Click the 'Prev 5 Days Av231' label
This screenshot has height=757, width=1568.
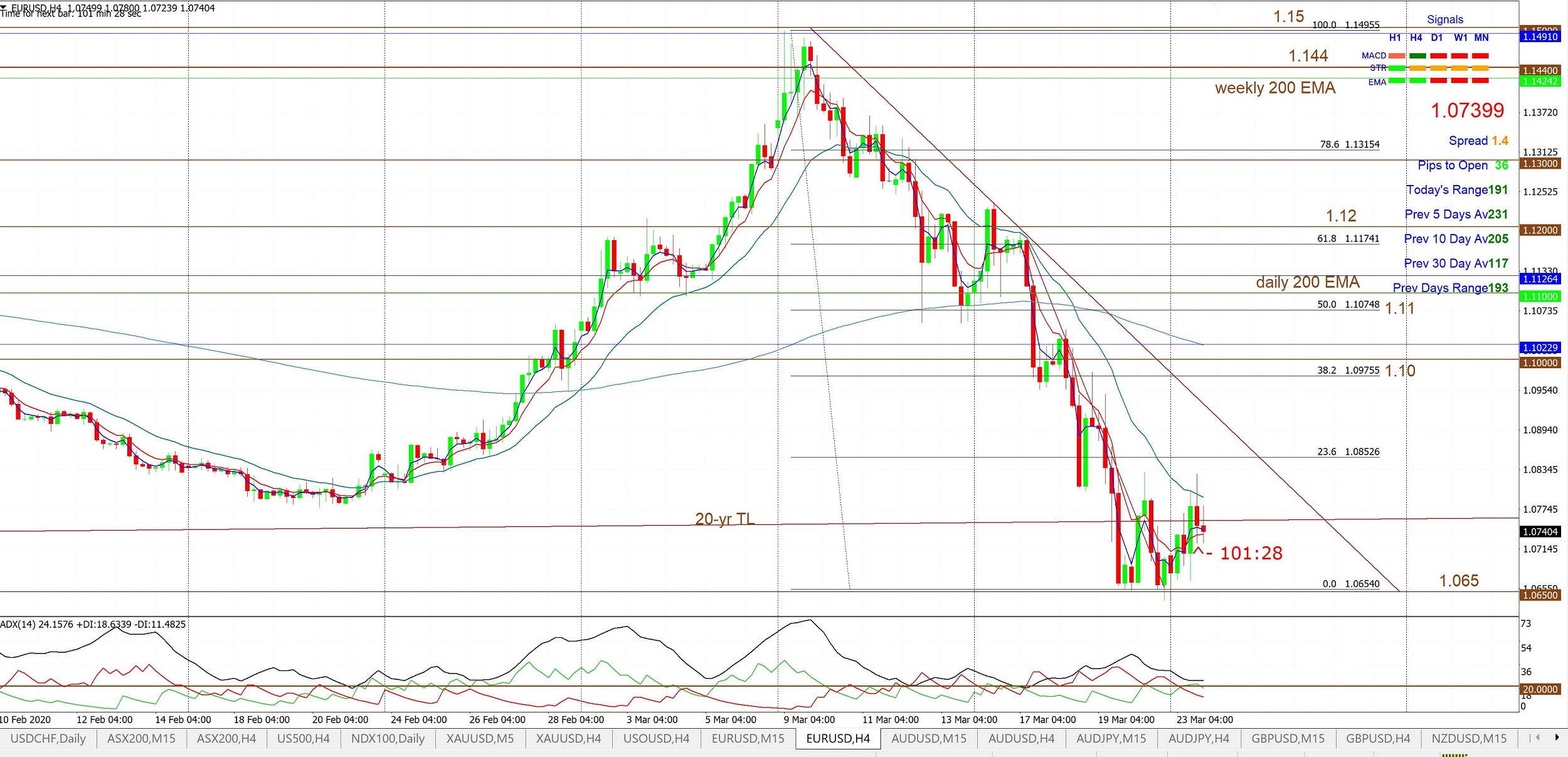point(1456,214)
